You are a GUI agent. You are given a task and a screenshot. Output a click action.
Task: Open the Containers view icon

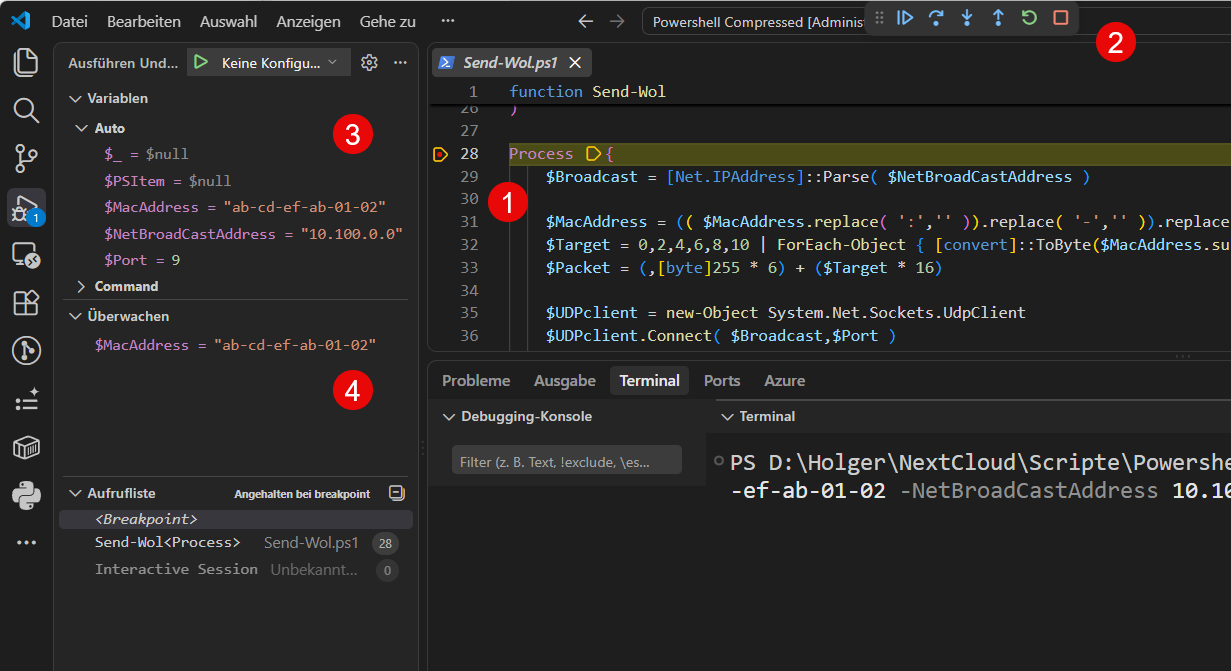(x=26, y=447)
